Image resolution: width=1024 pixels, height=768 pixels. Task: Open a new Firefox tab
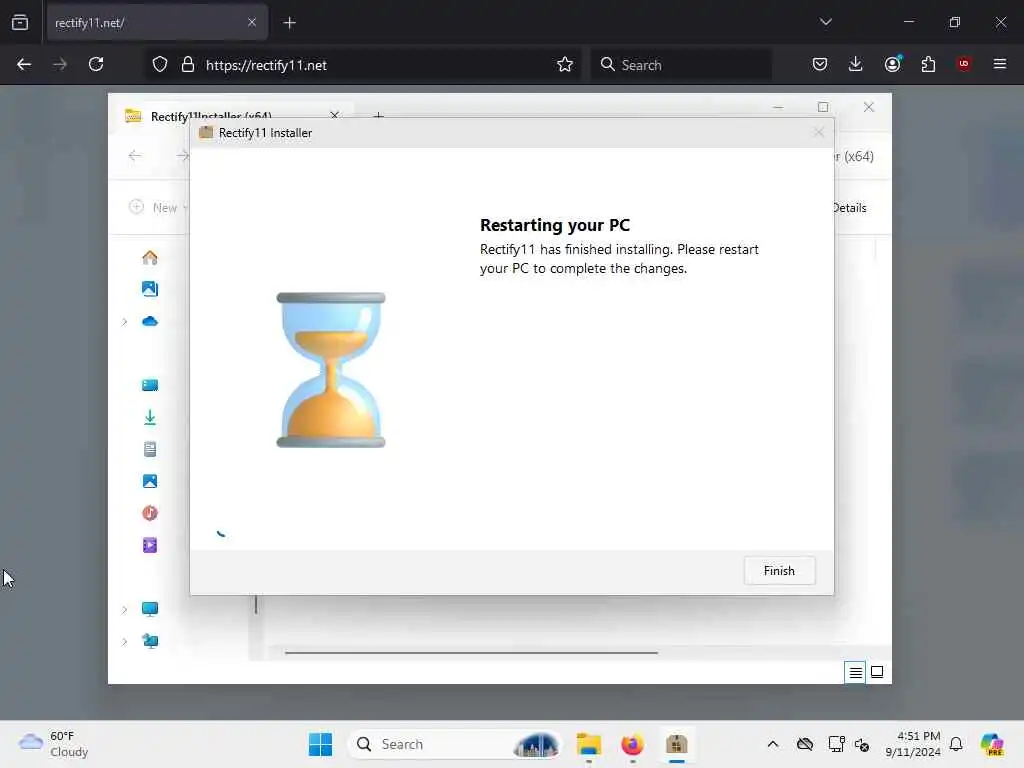pyautogui.click(x=290, y=23)
